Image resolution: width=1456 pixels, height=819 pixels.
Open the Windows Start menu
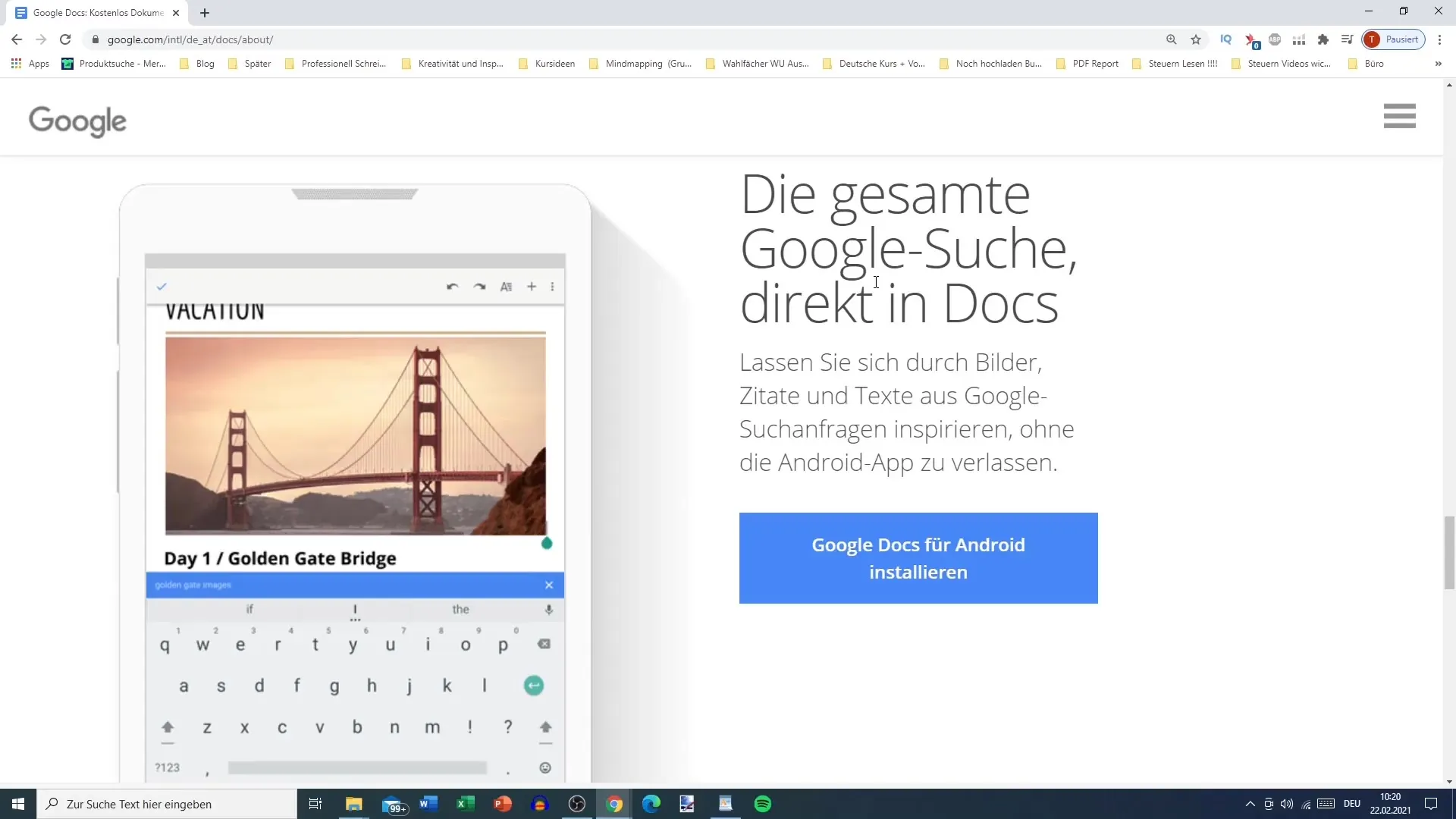tap(18, 804)
